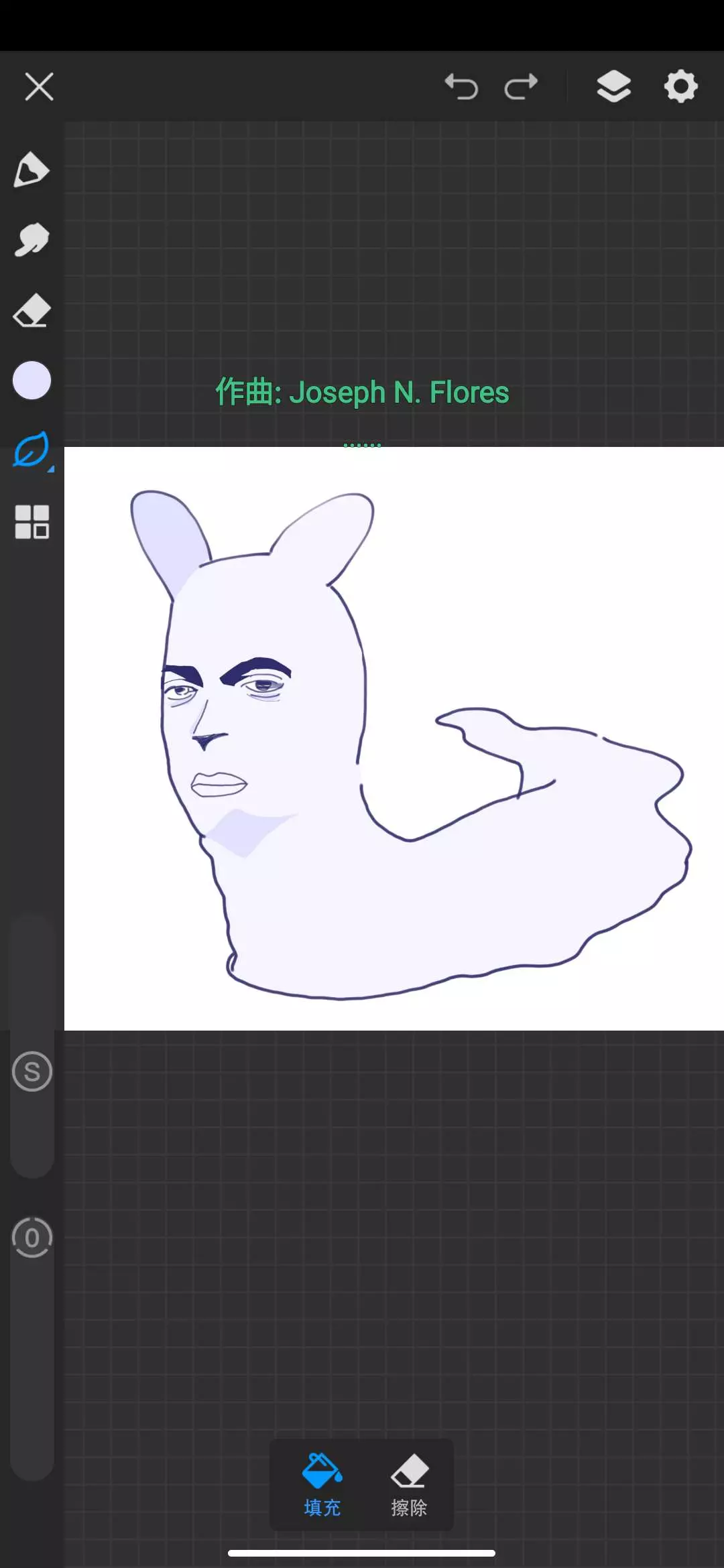Click the composer credit text Joseph N. Flores
Viewport: 724px width, 1568px height.
tap(399, 393)
